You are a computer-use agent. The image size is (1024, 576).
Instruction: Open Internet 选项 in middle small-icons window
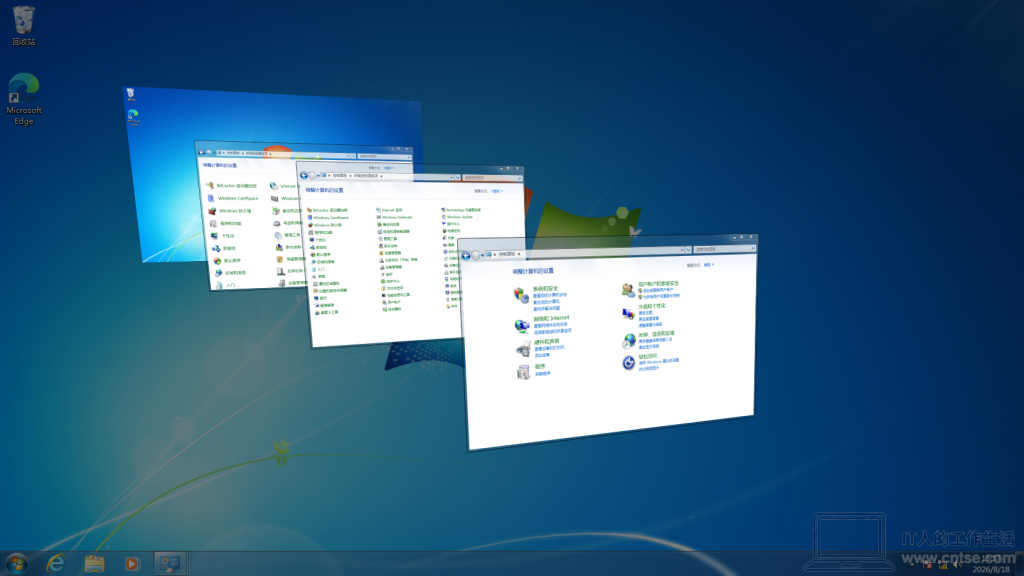[390, 210]
